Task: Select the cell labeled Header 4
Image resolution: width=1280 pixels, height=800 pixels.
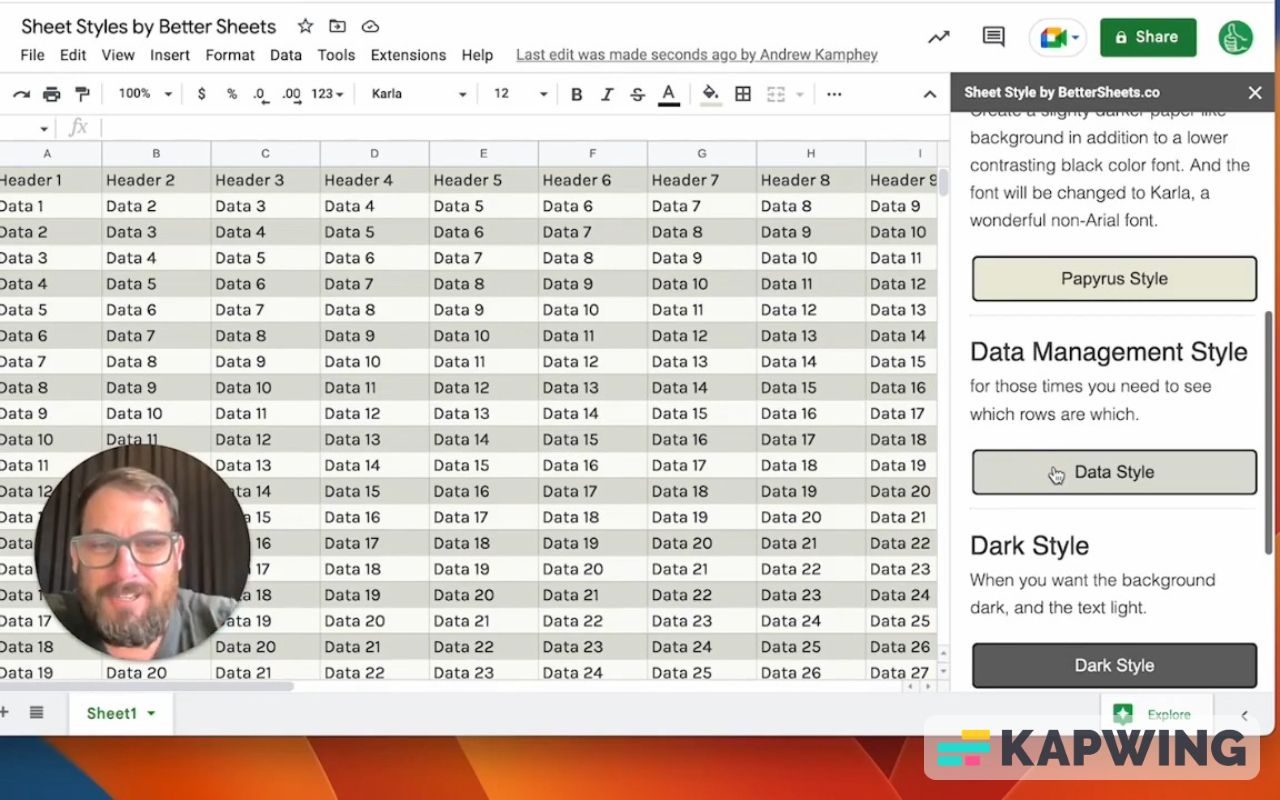Action: coord(374,180)
